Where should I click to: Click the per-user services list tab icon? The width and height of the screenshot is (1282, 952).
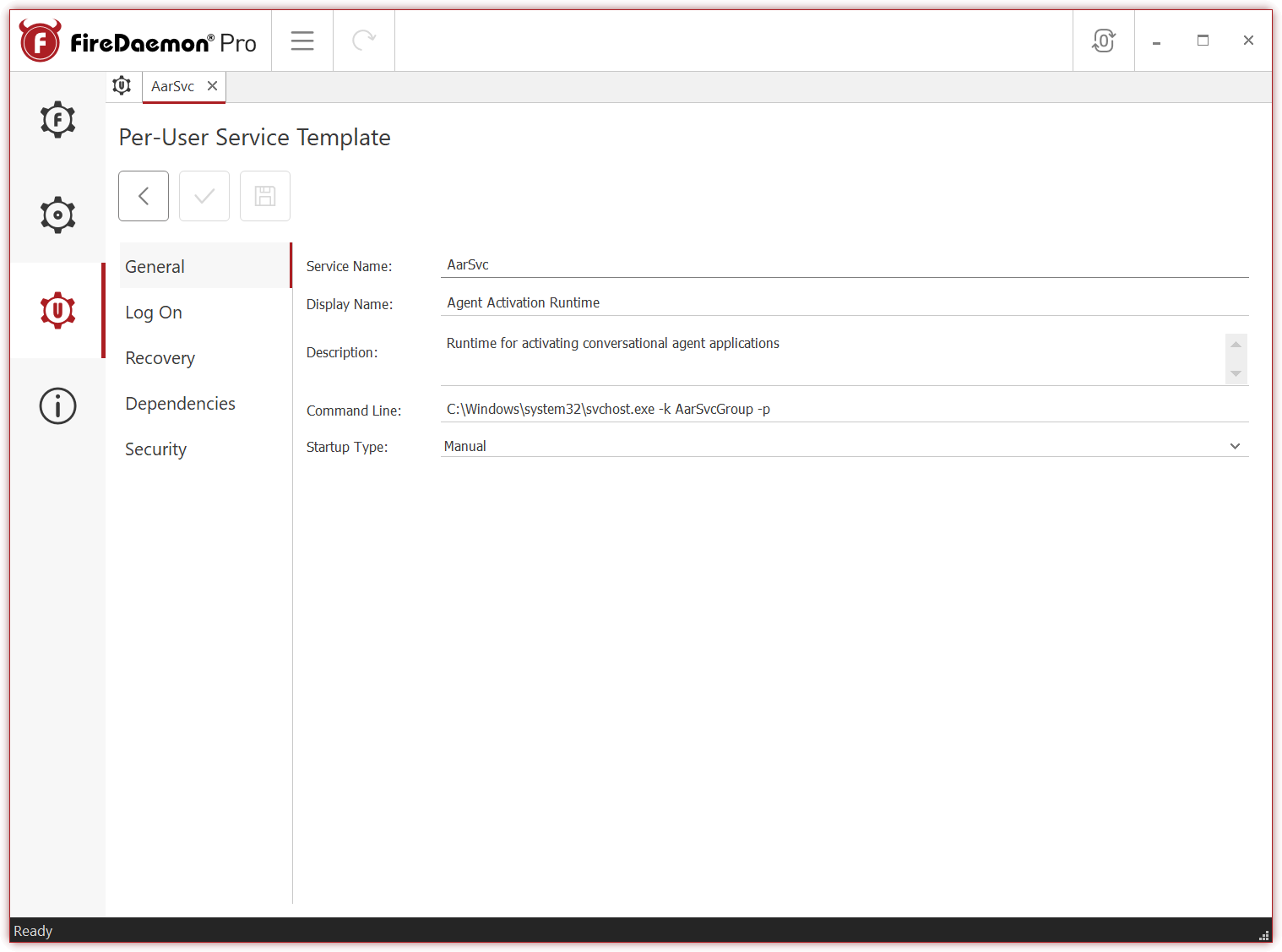point(122,86)
